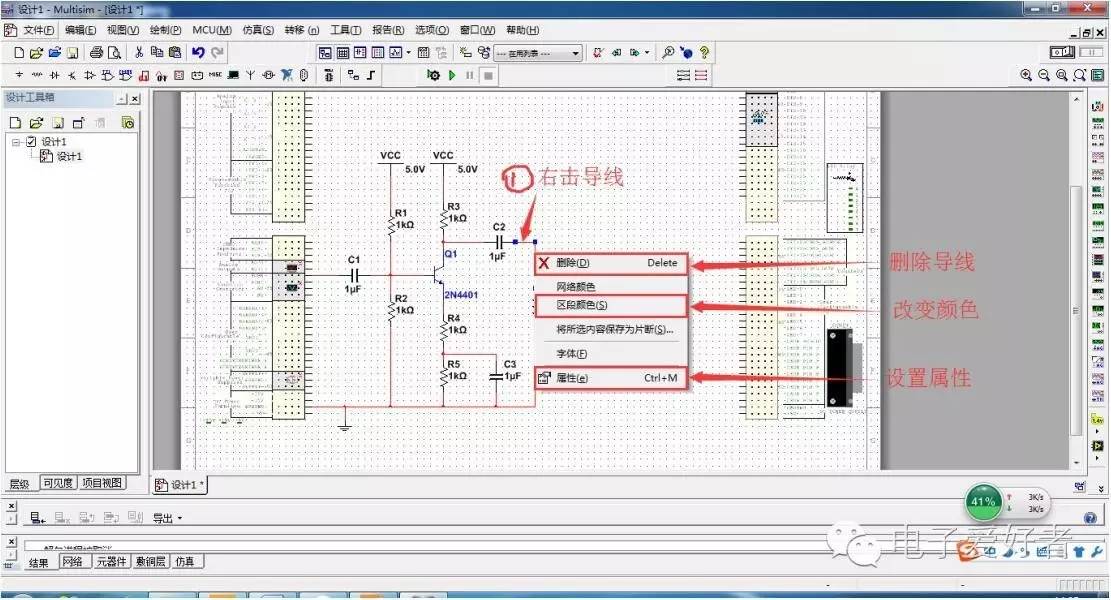
Task: Click the Paste clipboard icon
Action: pos(174,52)
